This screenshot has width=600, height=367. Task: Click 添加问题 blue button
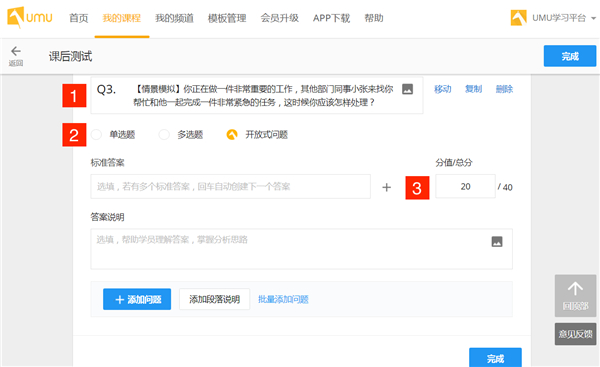click(137, 299)
